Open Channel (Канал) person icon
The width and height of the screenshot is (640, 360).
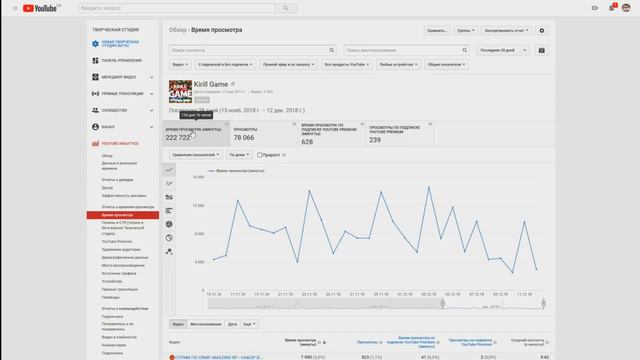point(95,127)
